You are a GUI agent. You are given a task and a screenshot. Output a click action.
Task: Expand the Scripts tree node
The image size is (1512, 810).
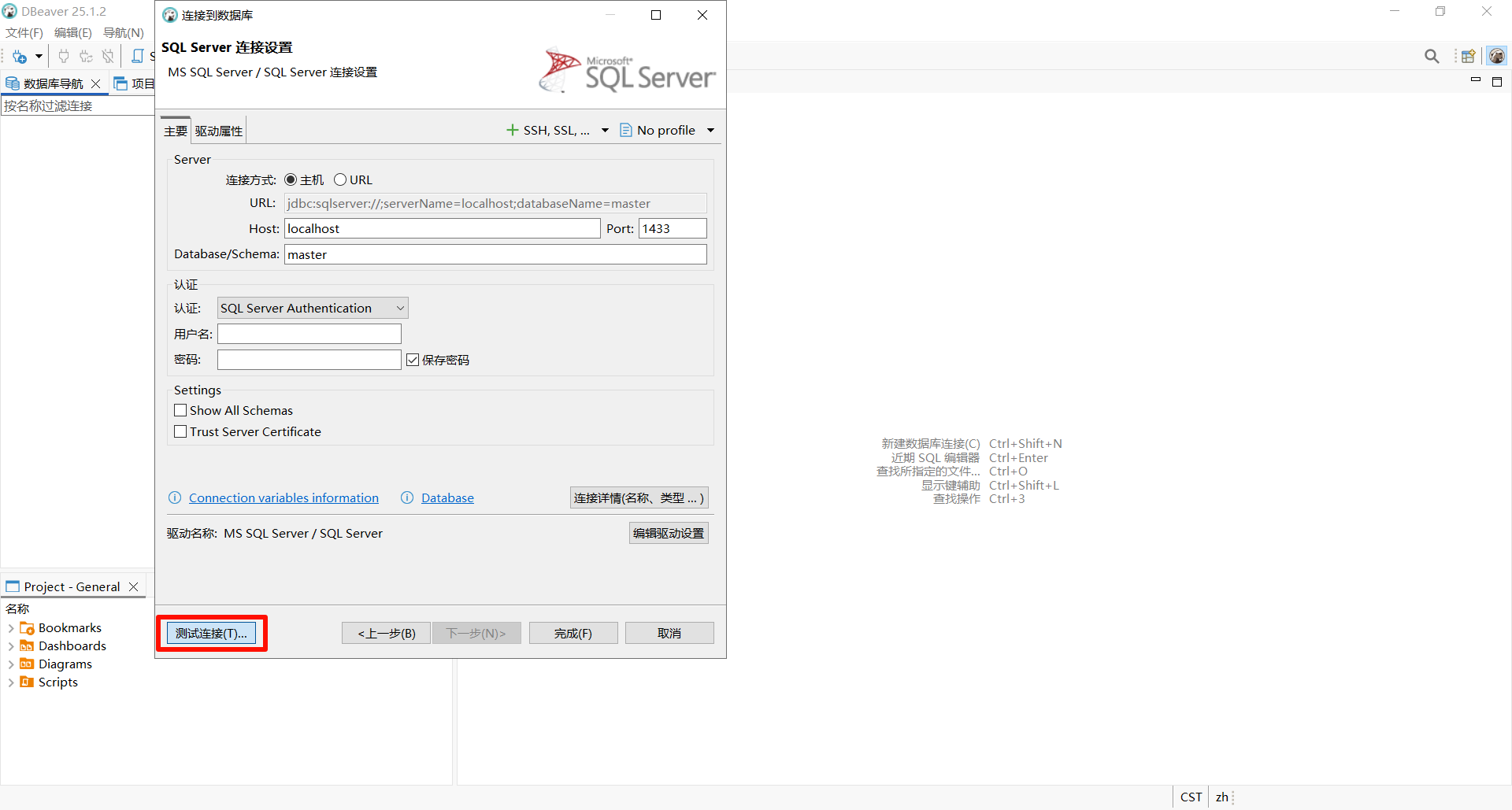point(11,682)
